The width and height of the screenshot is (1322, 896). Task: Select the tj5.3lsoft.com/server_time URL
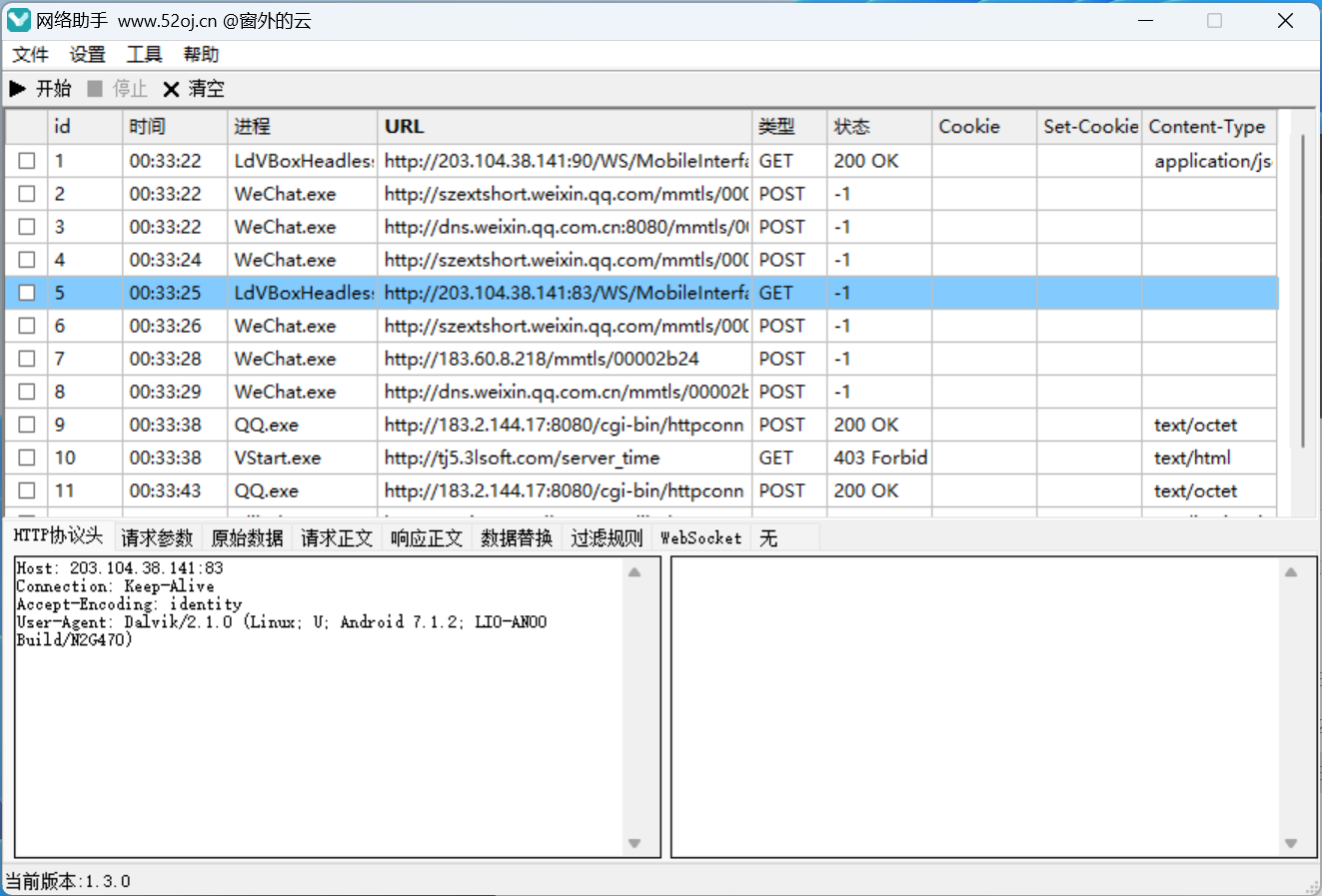click(565, 457)
